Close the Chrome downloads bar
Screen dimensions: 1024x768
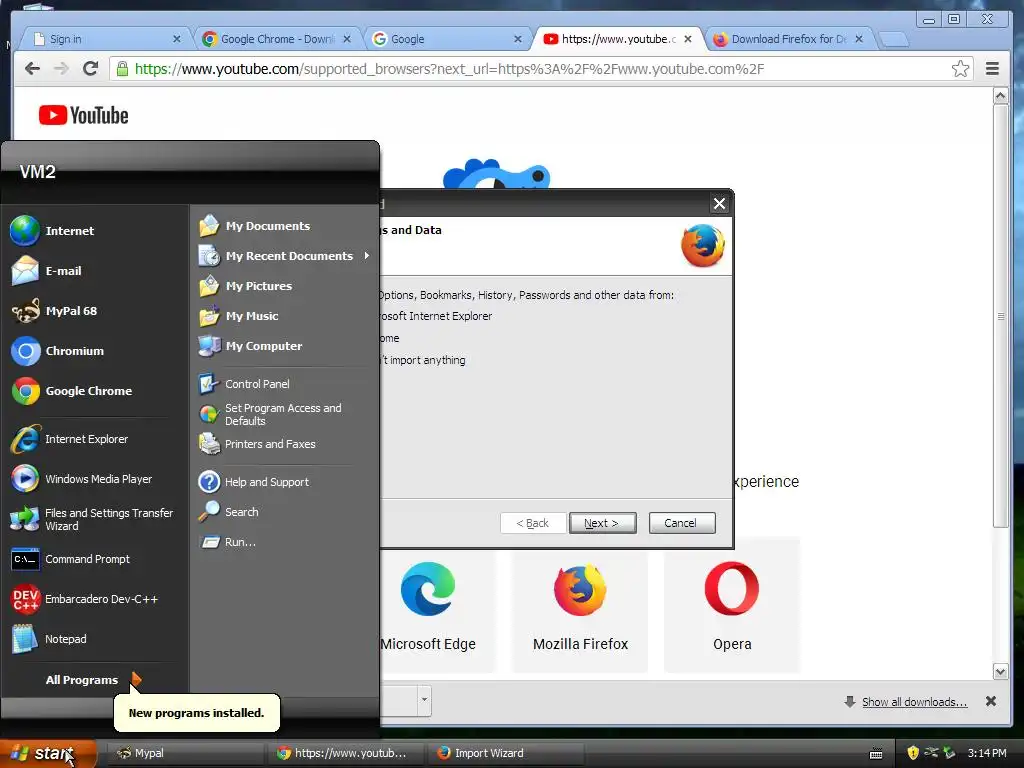click(991, 701)
